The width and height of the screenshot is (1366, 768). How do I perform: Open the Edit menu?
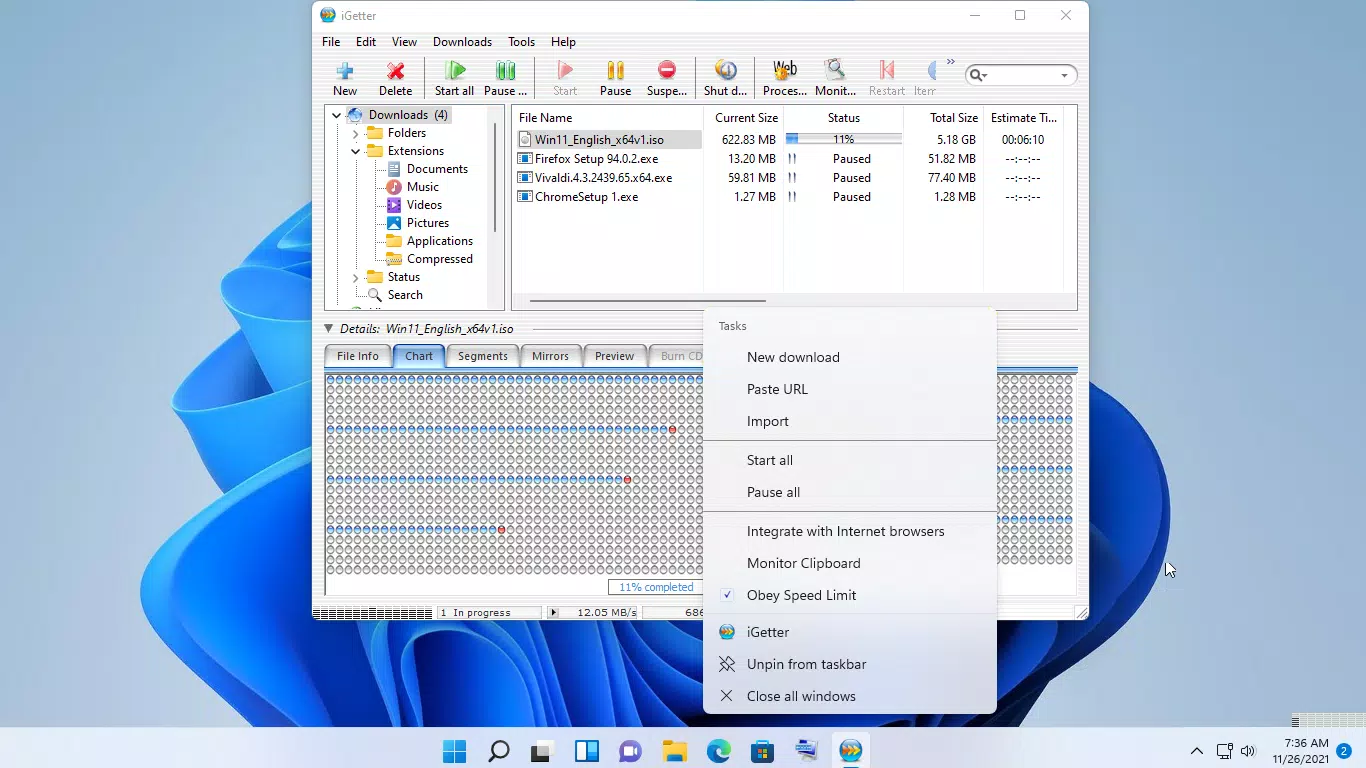click(x=366, y=42)
